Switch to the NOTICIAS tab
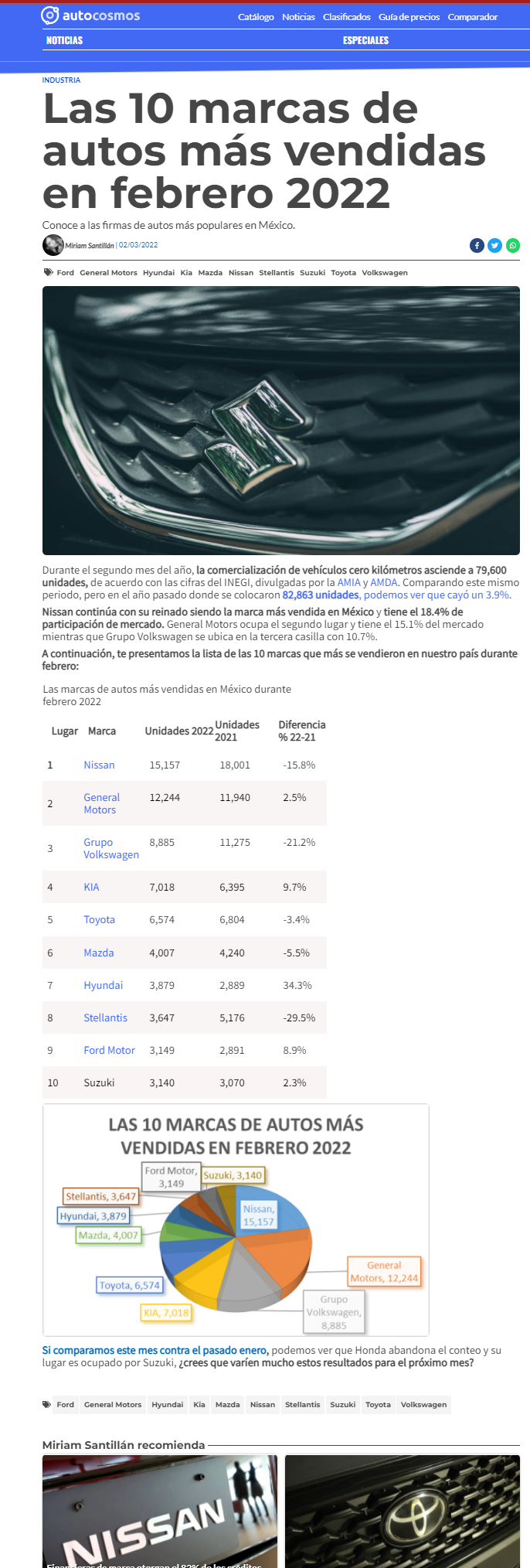This screenshot has width=530, height=1568. coord(64,40)
